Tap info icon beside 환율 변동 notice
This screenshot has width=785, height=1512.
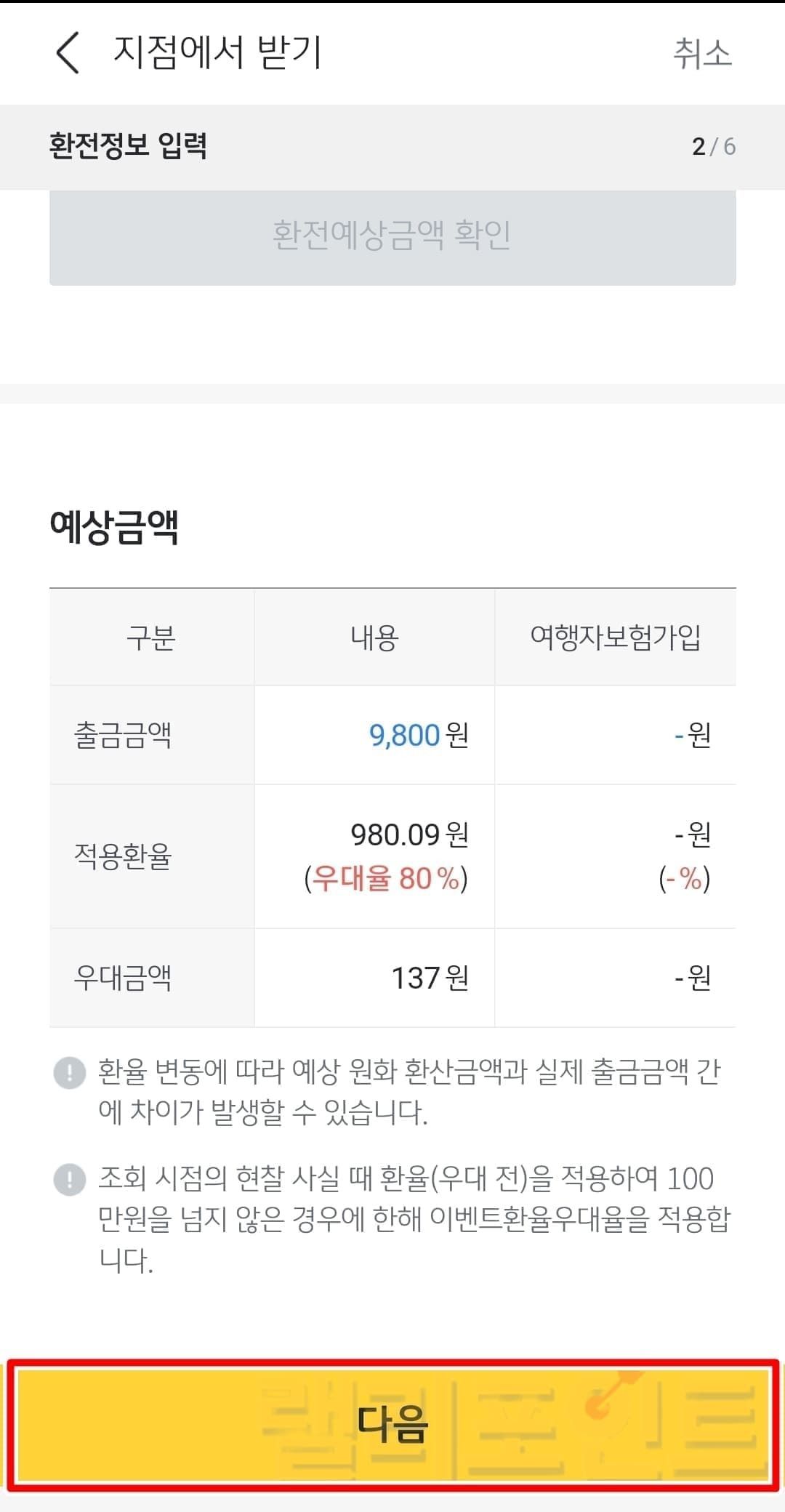(x=70, y=1072)
